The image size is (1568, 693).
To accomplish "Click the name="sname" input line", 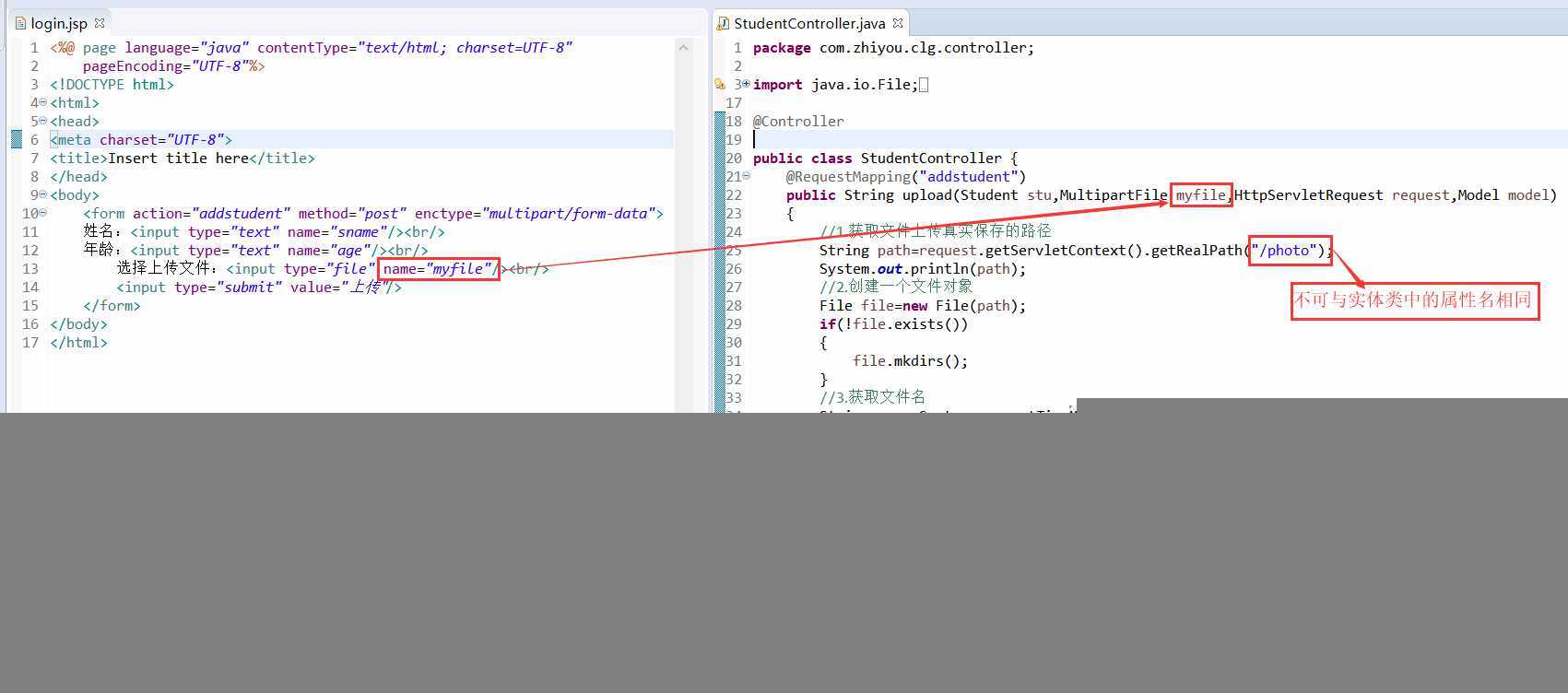I will [264, 232].
